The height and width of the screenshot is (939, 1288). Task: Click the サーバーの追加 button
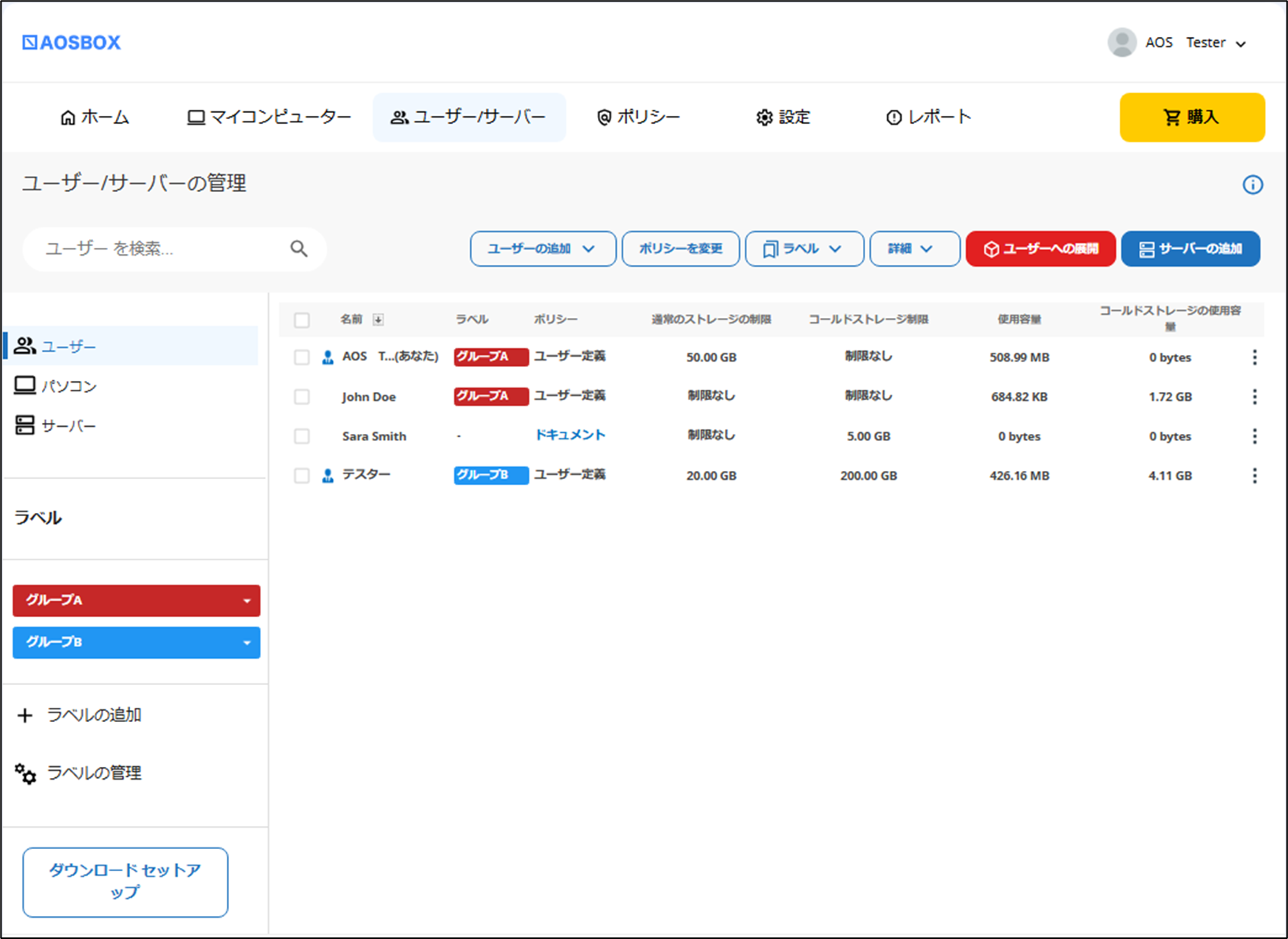coord(1190,249)
